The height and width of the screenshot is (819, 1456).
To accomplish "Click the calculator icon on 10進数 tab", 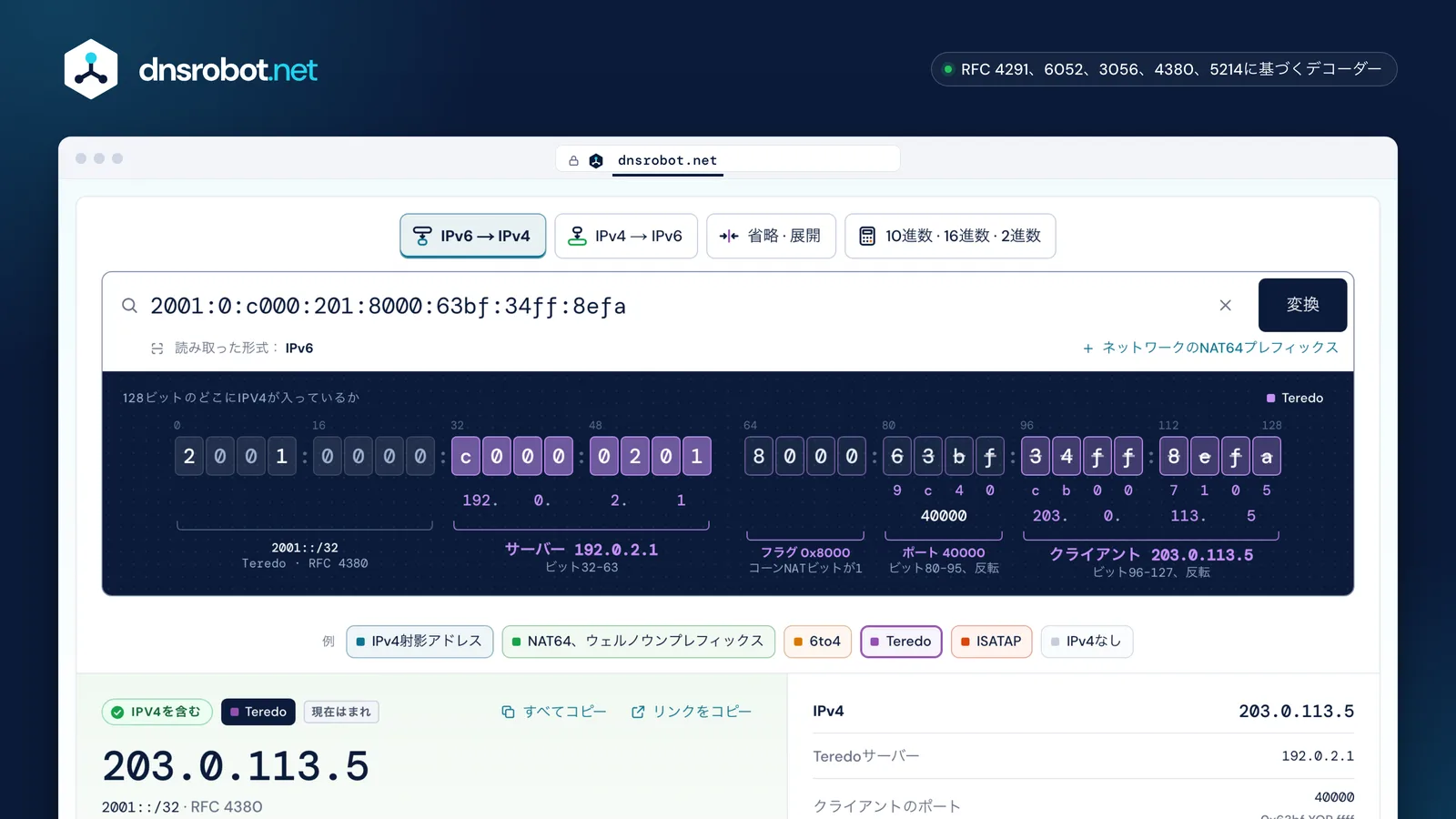I will tap(867, 237).
